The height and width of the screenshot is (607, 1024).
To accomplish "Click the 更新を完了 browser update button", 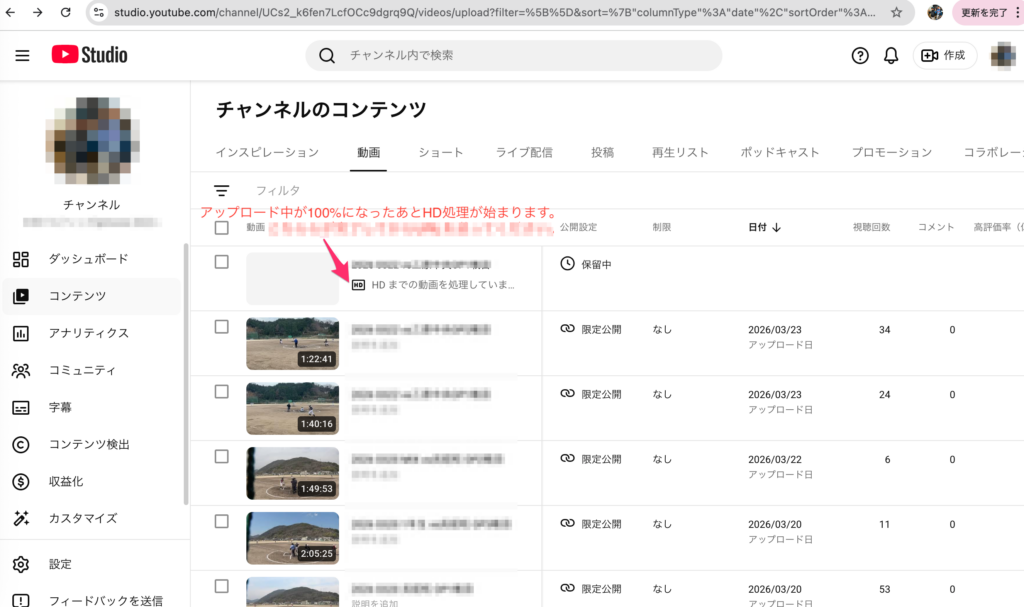I will pyautogui.click(x=985, y=13).
